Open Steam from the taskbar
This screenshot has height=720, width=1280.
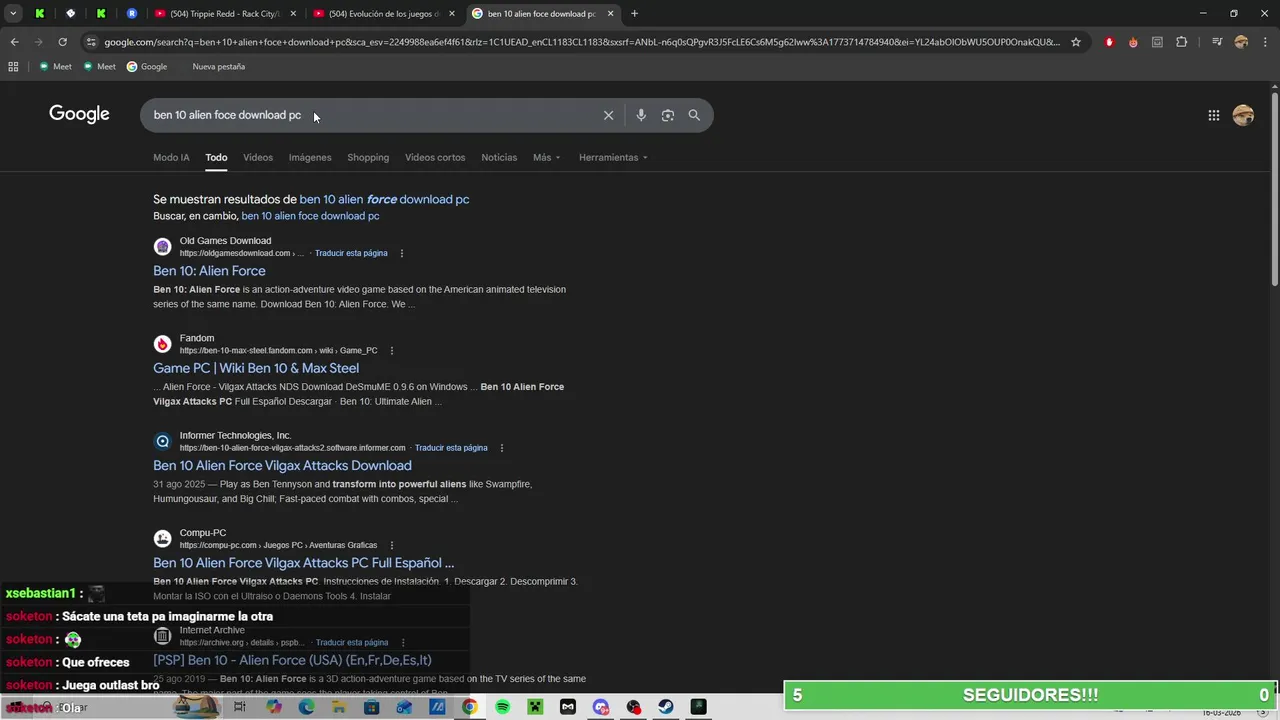click(x=666, y=707)
